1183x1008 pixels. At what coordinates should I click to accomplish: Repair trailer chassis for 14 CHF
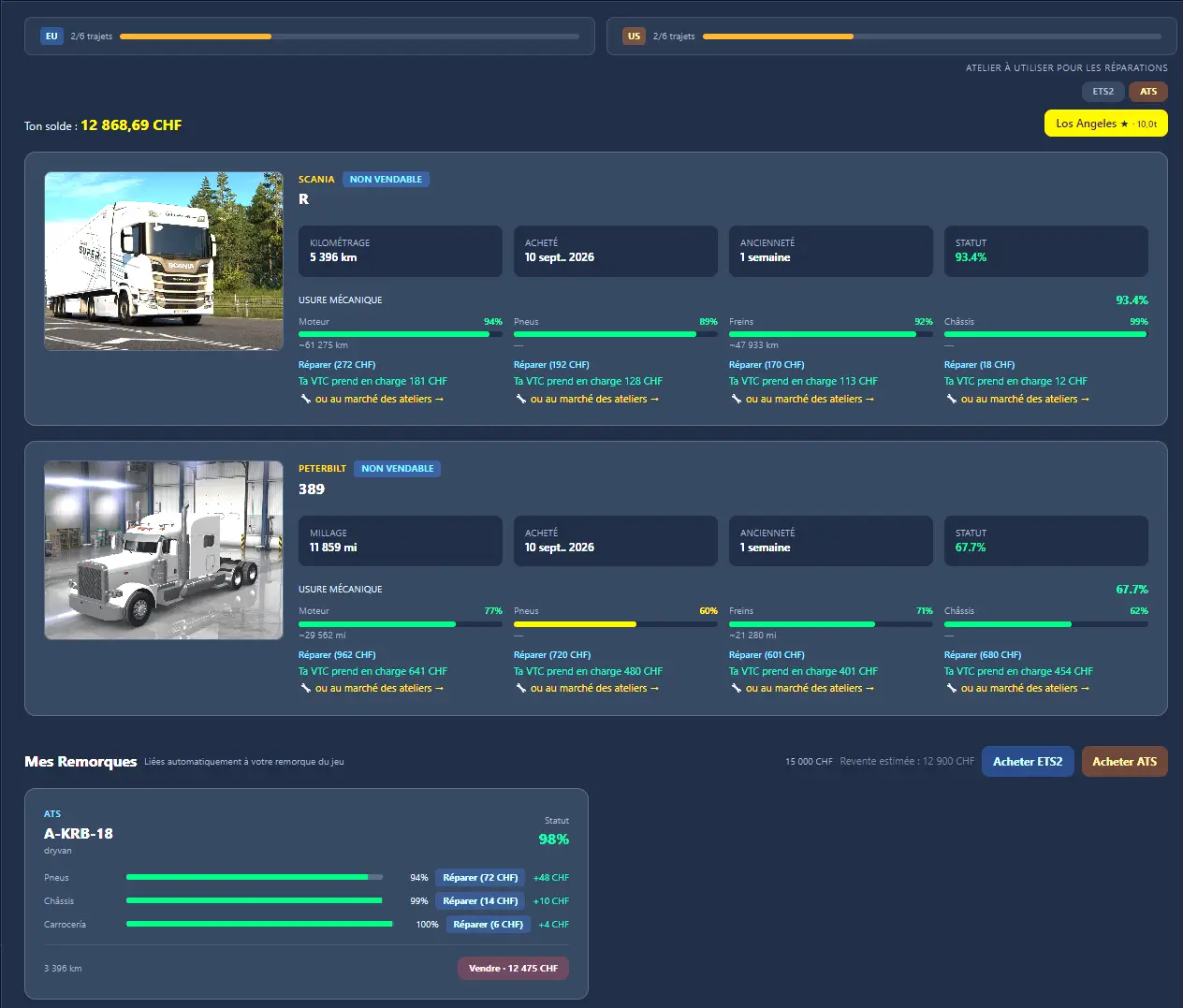click(x=480, y=901)
